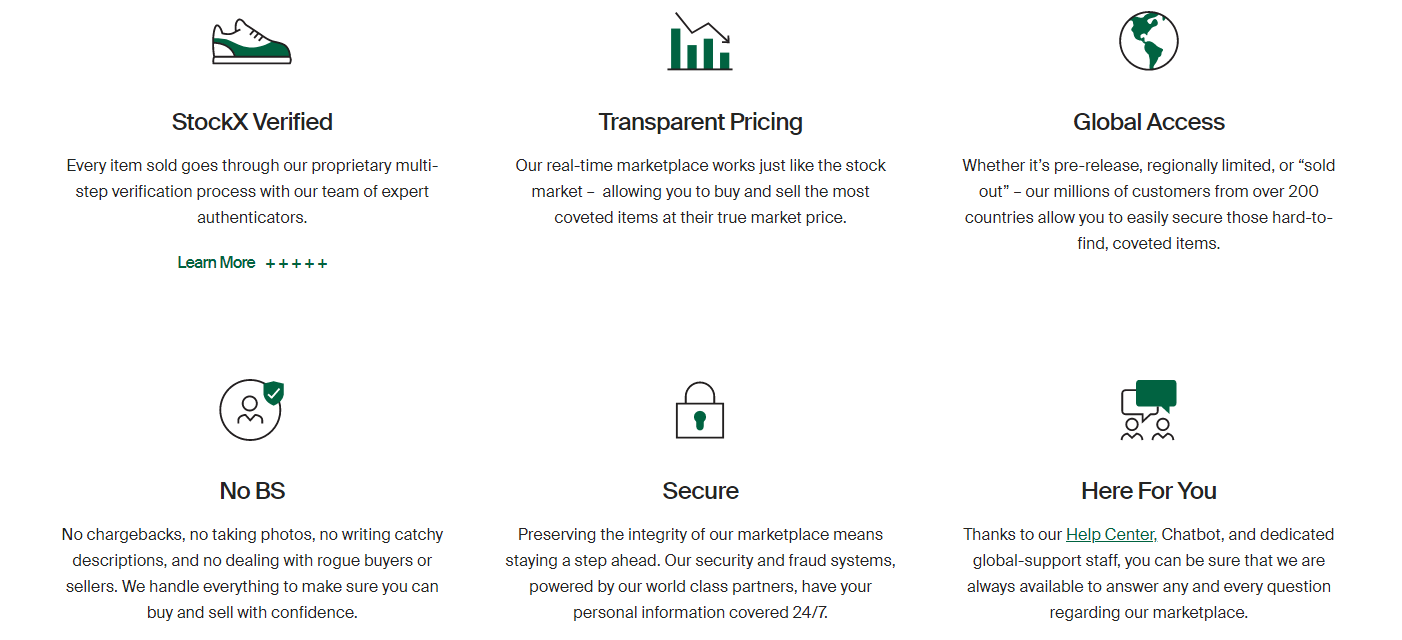
Task: Click the real-time marketplace description text
Action: click(x=700, y=191)
